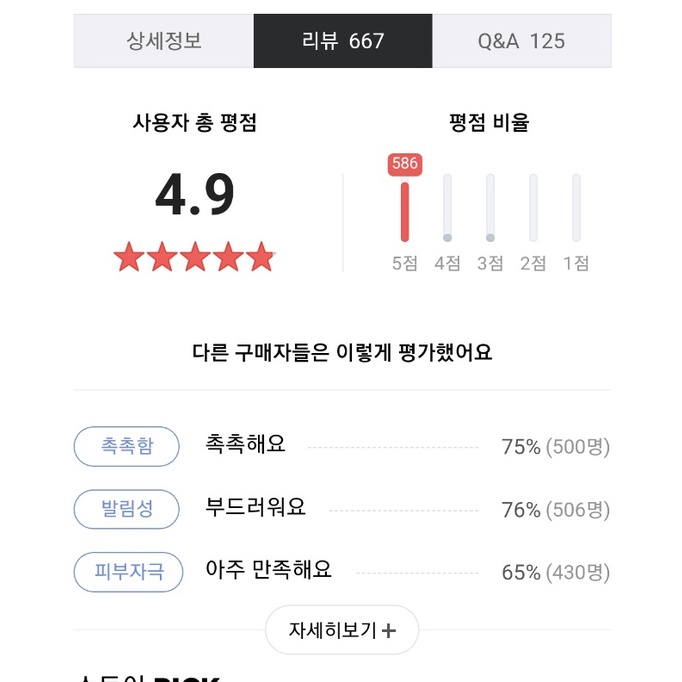Click the 5점 rating bar
Viewport: 682px width, 682px height.
[x=405, y=209]
